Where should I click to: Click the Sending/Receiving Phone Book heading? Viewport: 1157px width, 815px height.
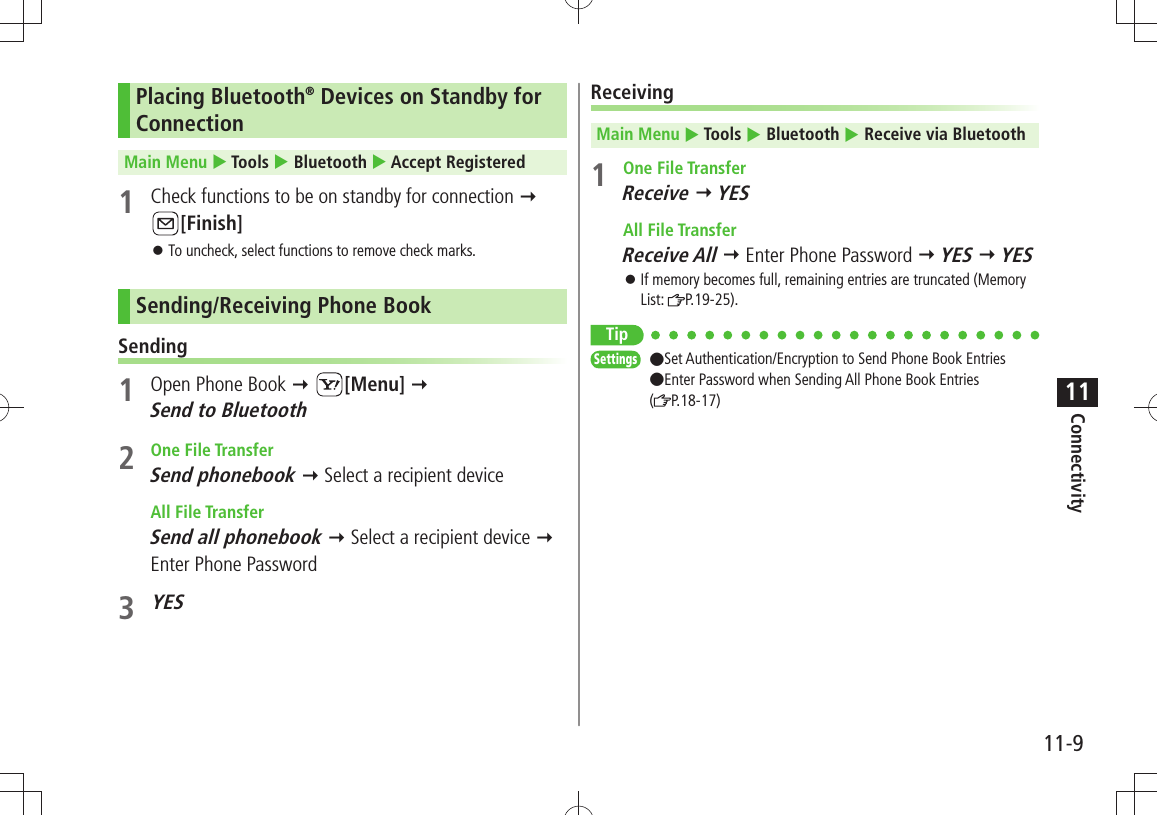point(283,305)
